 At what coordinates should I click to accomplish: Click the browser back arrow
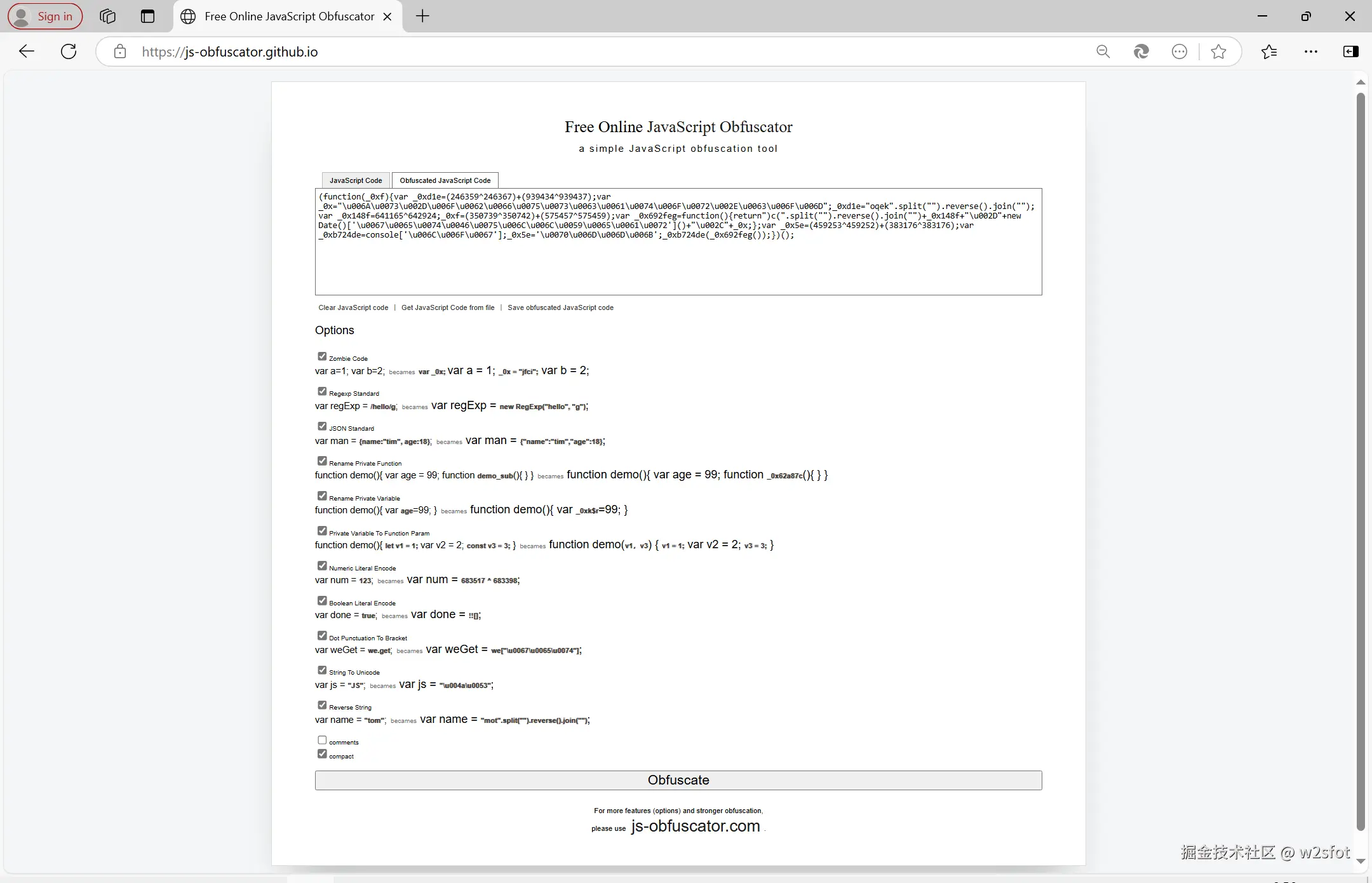[x=27, y=51]
